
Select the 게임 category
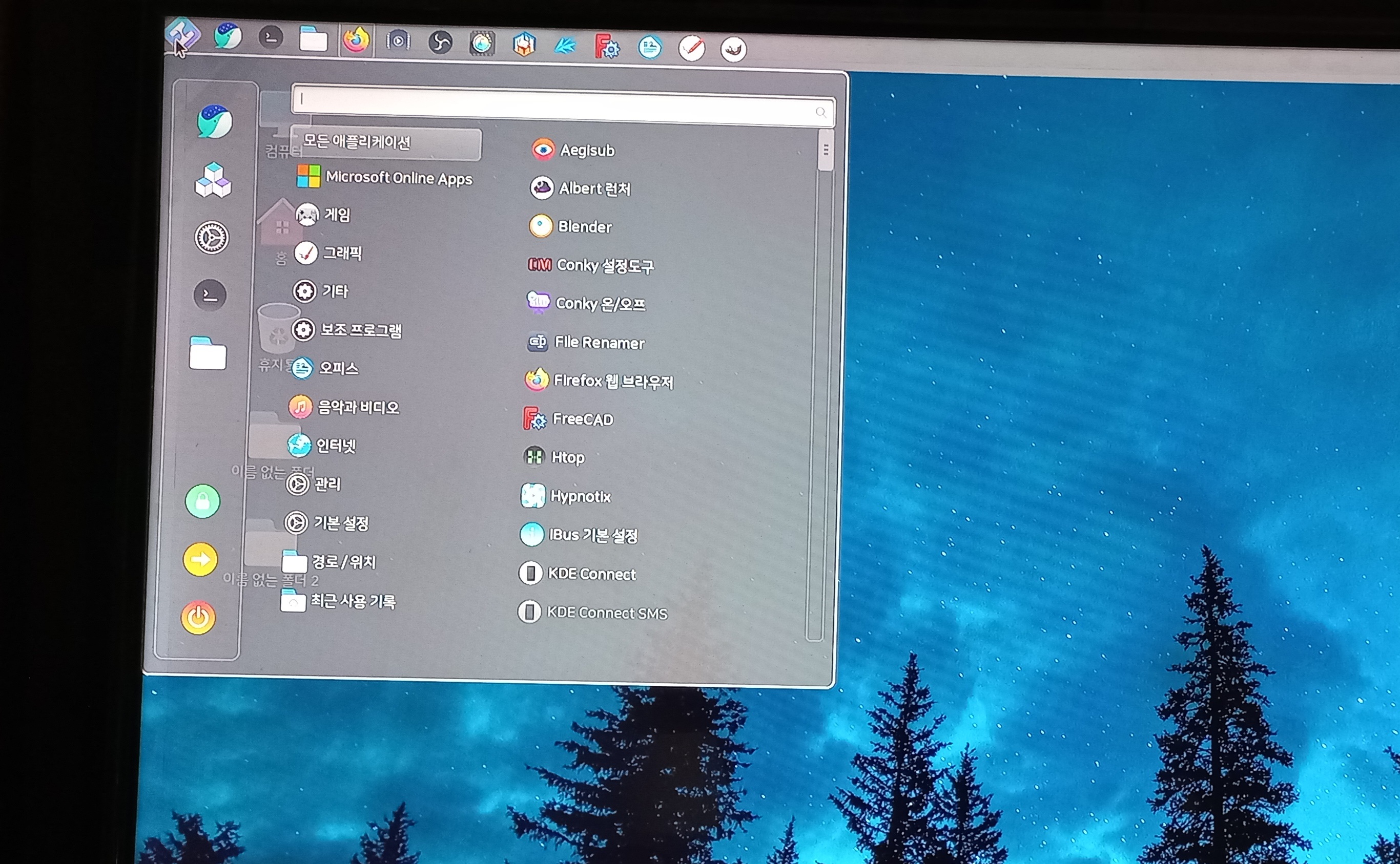click(323, 215)
